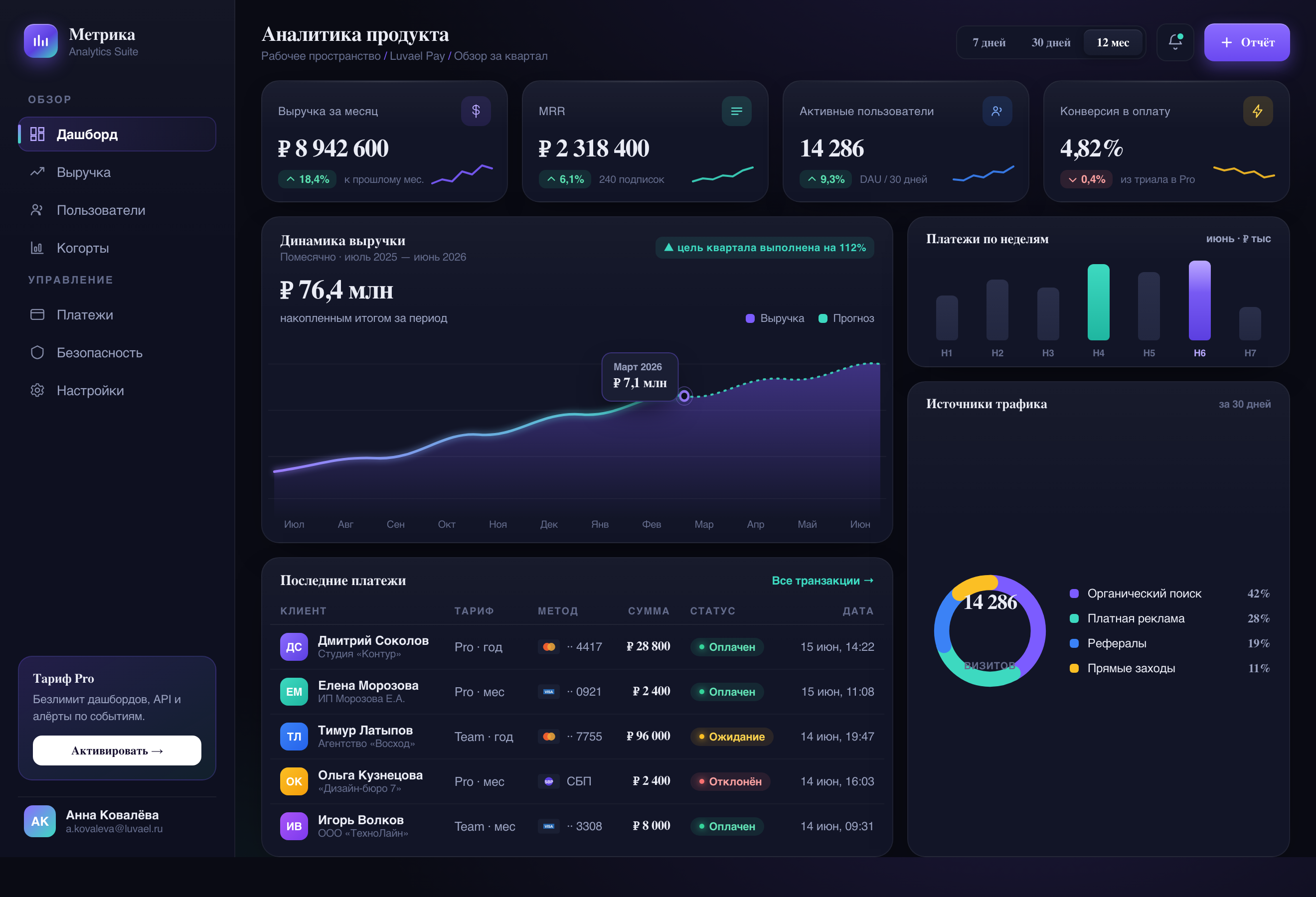This screenshot has width=1316, height=897.
Task: Switch range to 7 дней
Action: click(988, 42)
